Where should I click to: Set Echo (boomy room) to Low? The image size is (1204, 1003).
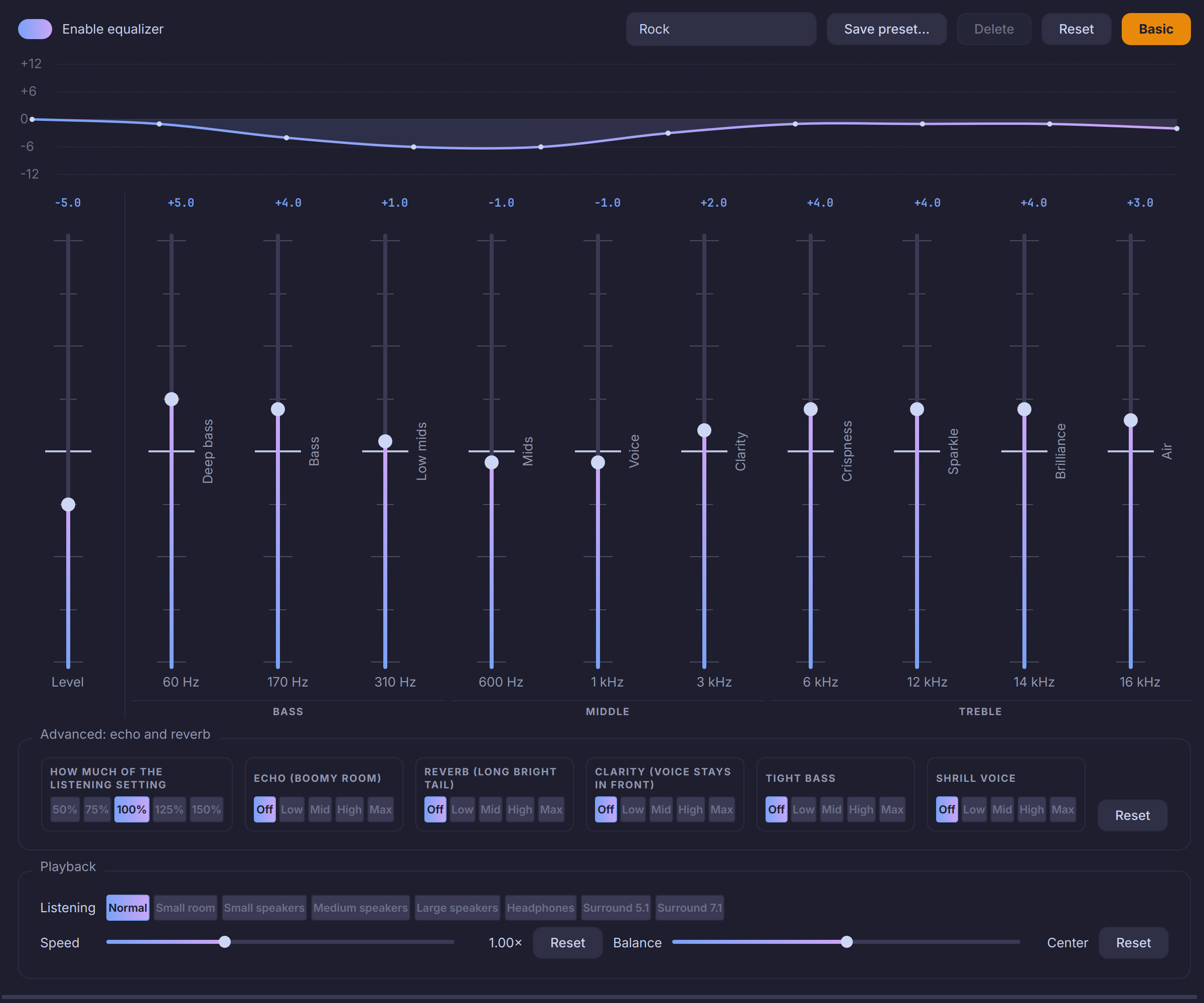[x=291, y=809]
